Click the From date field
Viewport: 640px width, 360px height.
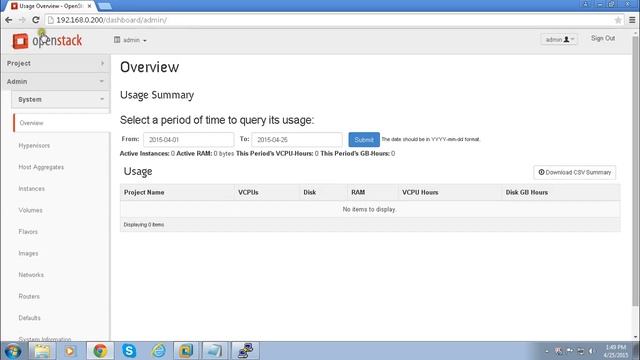click(189, 140)
